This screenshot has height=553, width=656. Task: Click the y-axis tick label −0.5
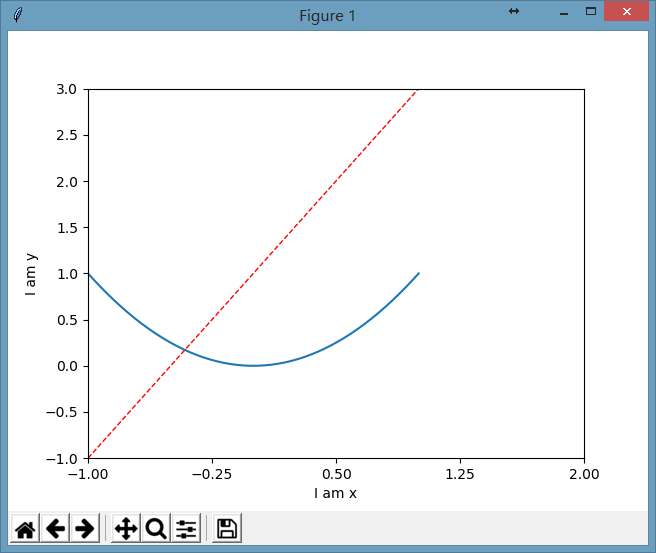coord(62,412)
